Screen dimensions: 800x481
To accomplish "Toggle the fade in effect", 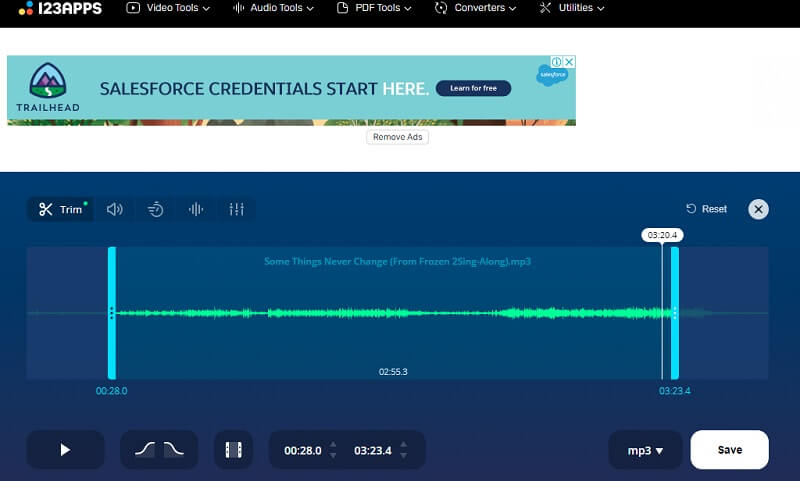I will (145, 450).
